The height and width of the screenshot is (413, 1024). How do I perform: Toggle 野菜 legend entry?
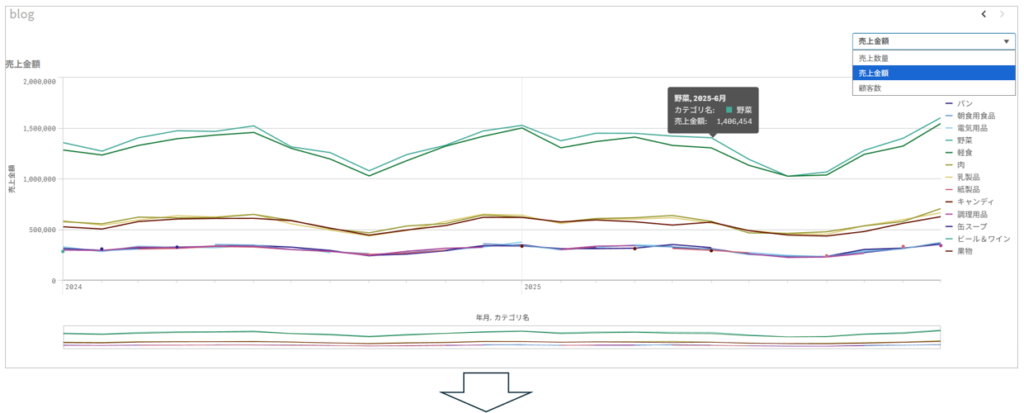[964, 141]
